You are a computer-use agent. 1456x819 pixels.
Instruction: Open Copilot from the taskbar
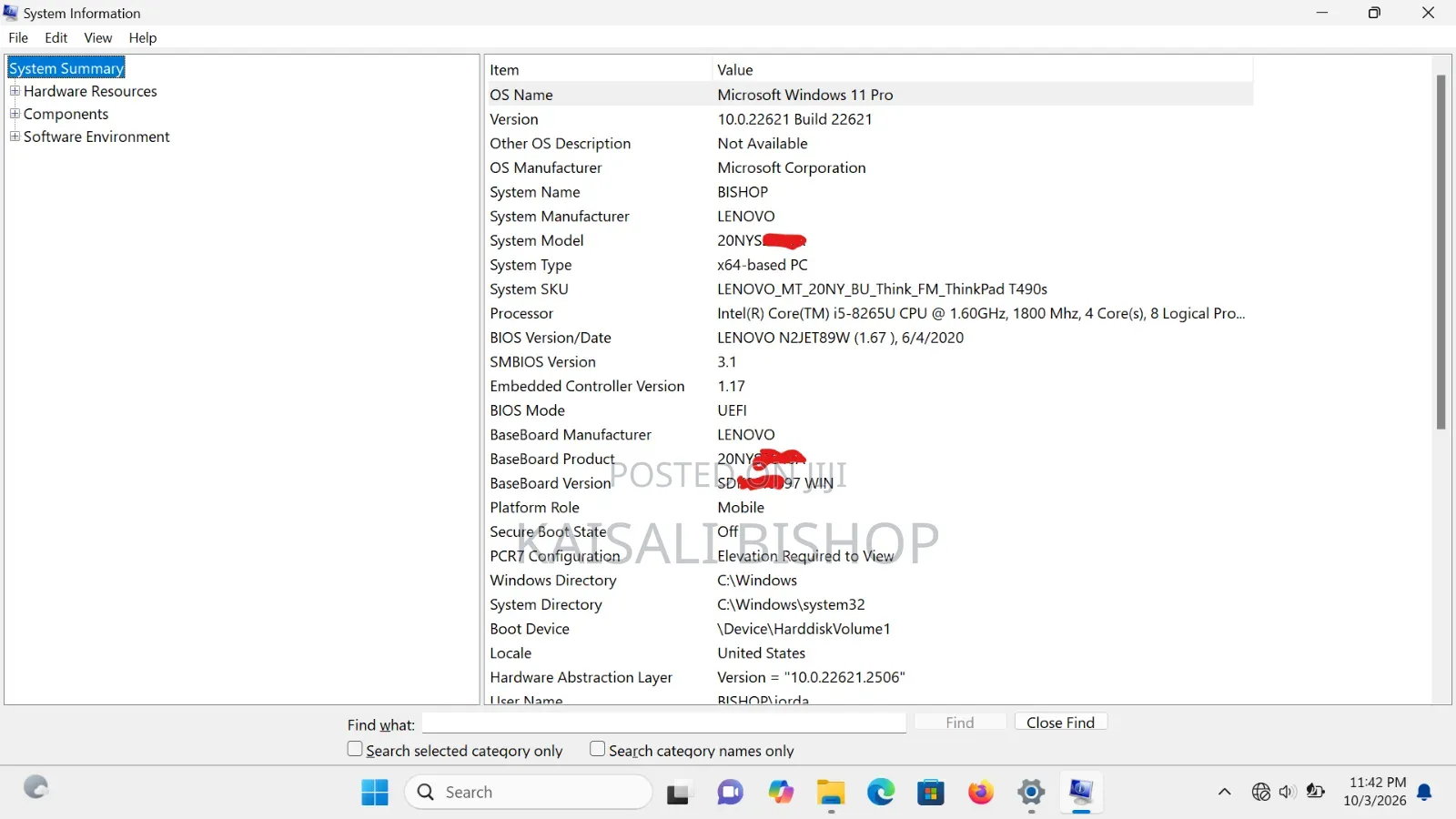pos(781,793)
